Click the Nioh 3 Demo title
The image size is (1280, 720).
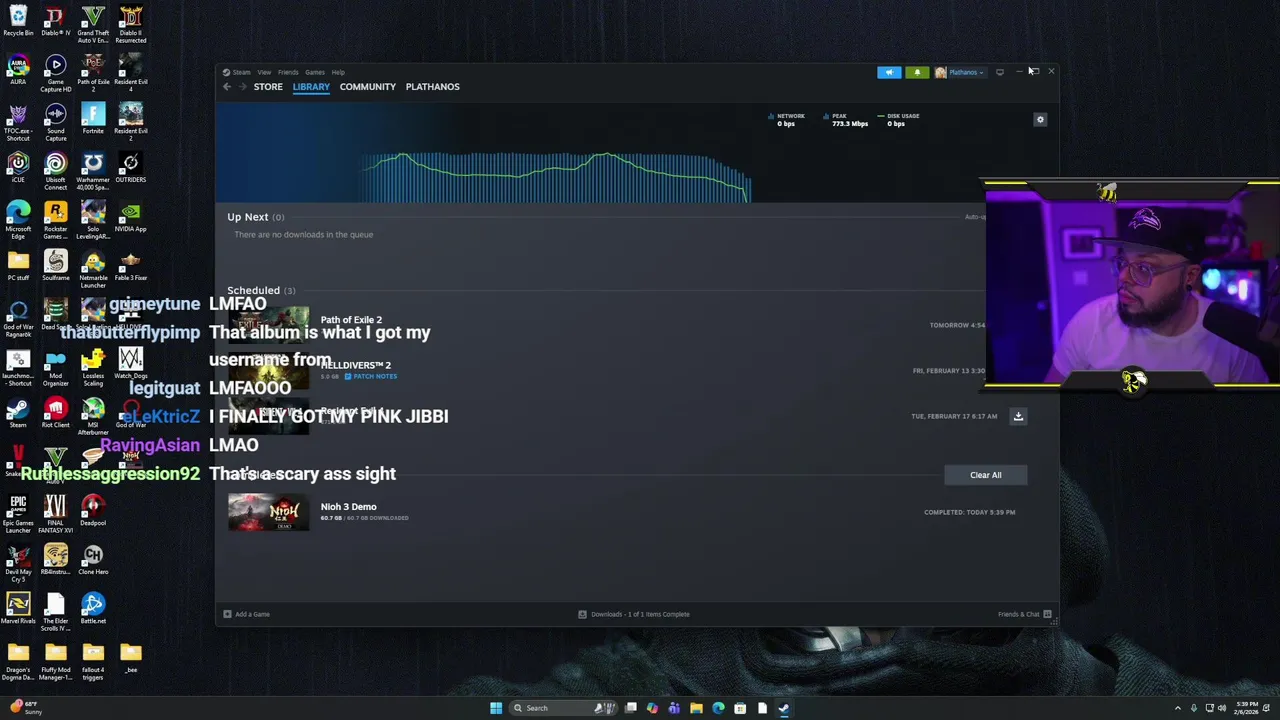[x=348, y=507]
